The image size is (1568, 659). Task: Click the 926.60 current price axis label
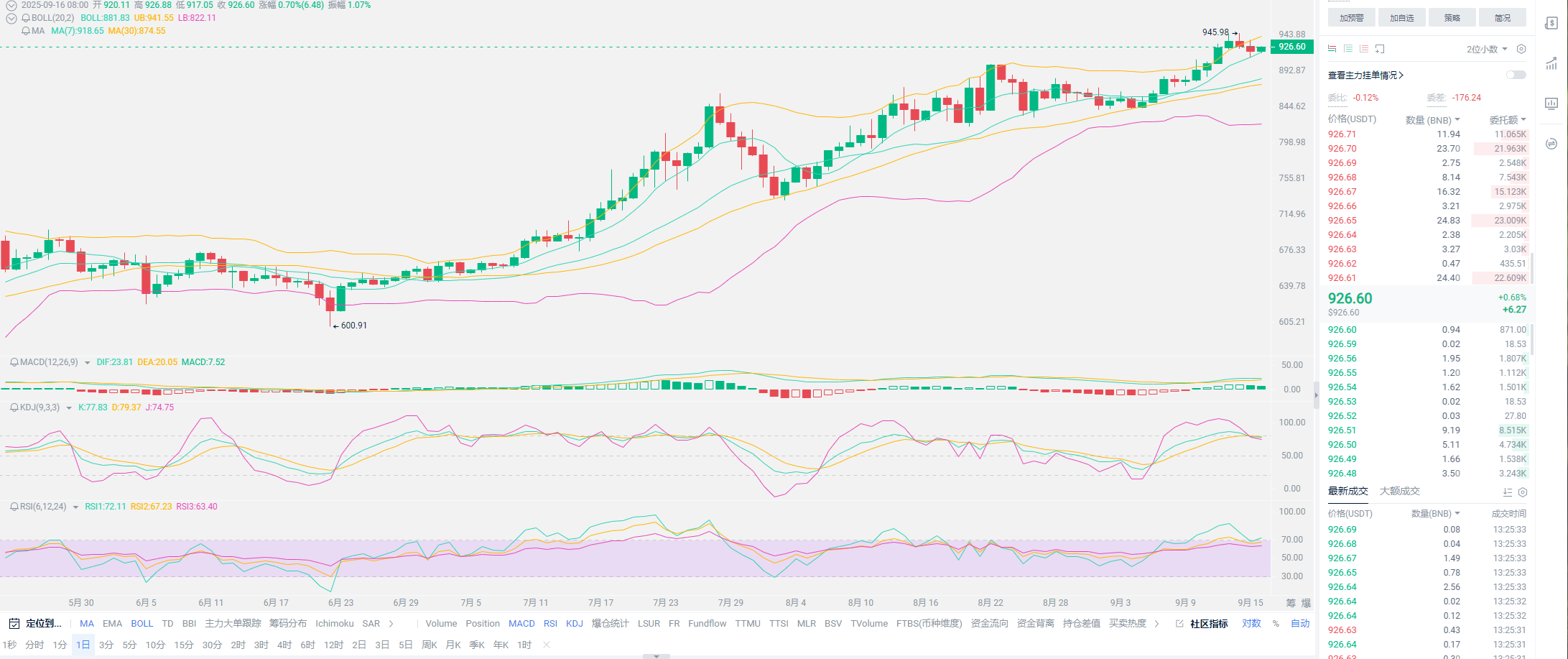point(1292,47)
